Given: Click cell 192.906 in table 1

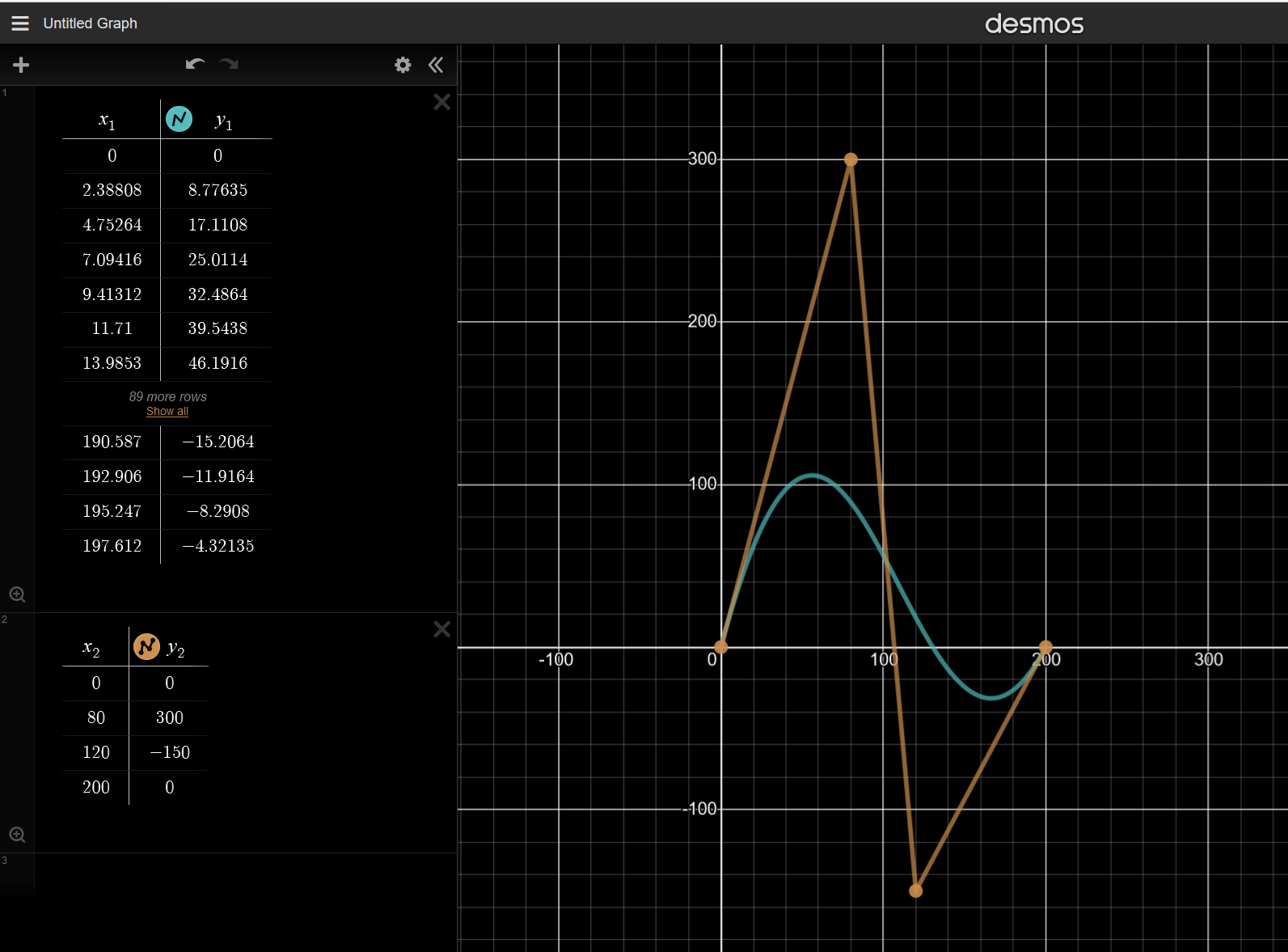Looking at the screenshot, I should [x=112, y=476].
